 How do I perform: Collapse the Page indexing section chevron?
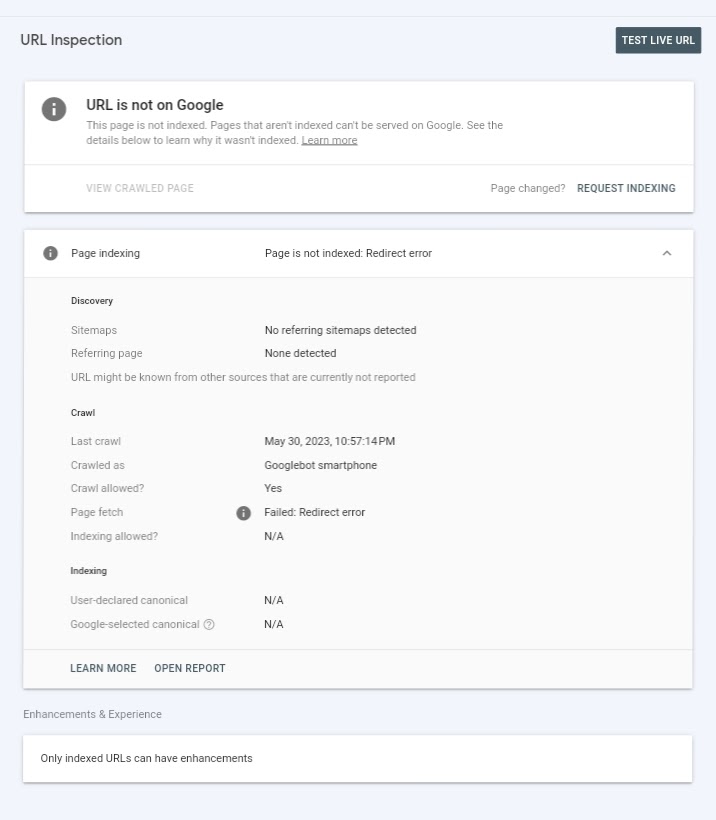tap(667, 253)
